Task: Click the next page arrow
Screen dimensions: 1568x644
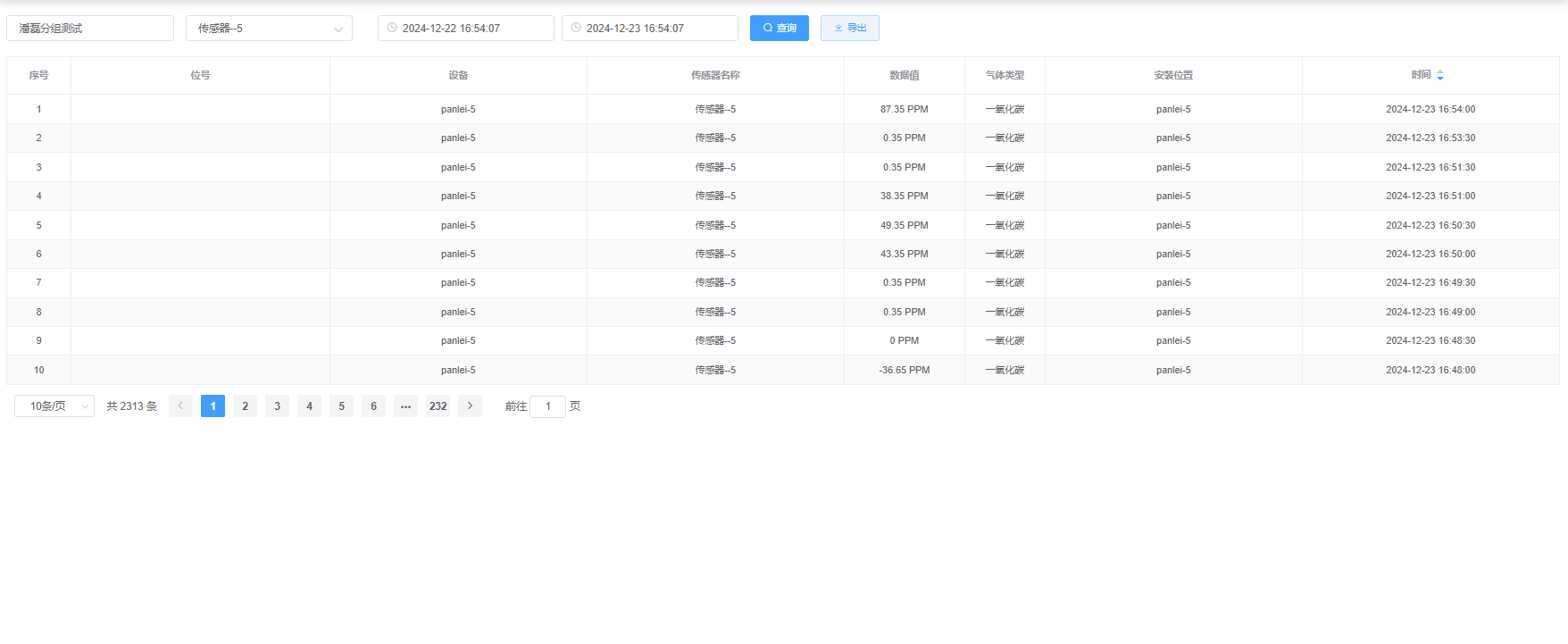Action: pos(470,406)
